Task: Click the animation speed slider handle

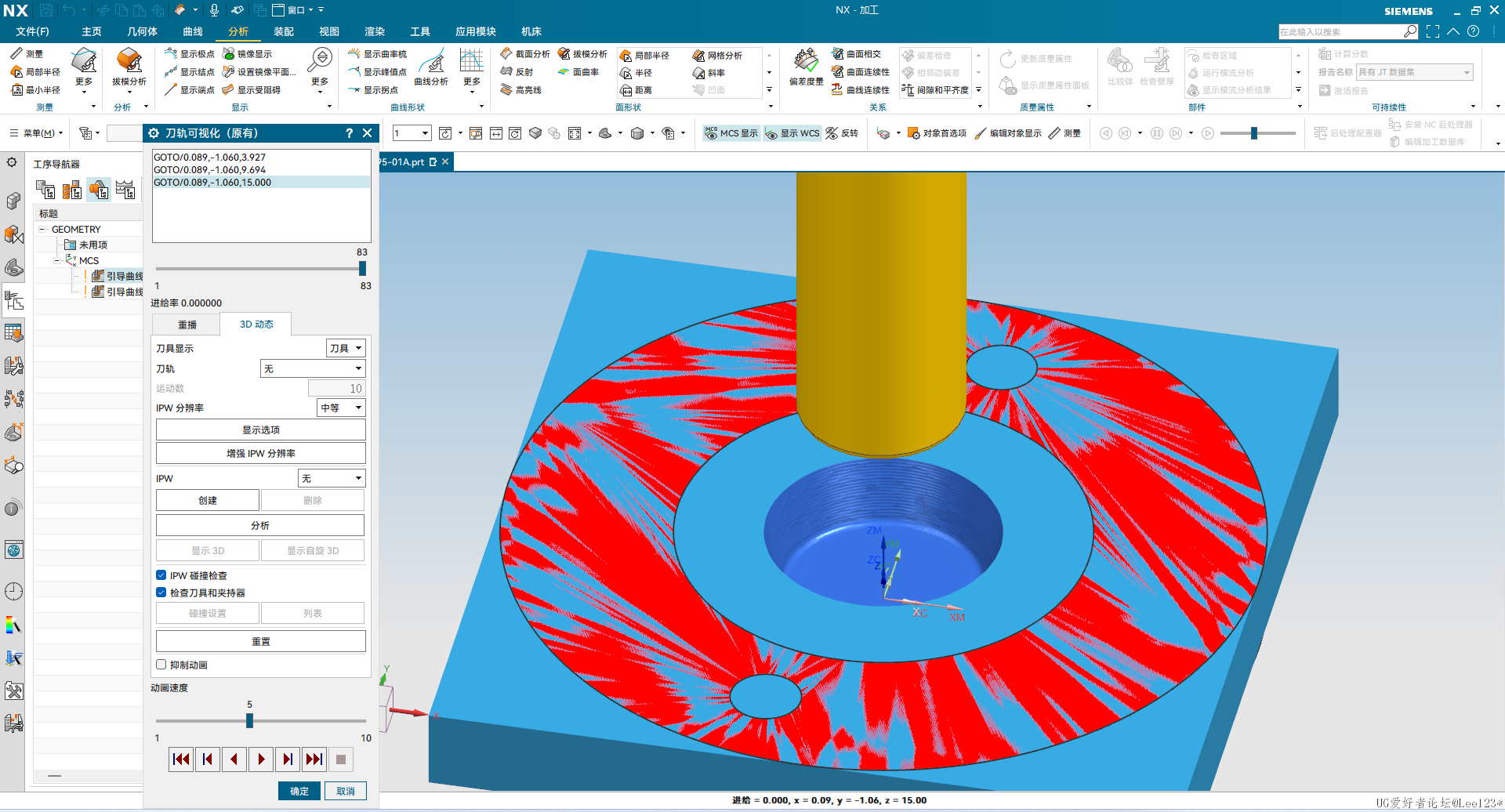Action: click(x=249, y=720)
